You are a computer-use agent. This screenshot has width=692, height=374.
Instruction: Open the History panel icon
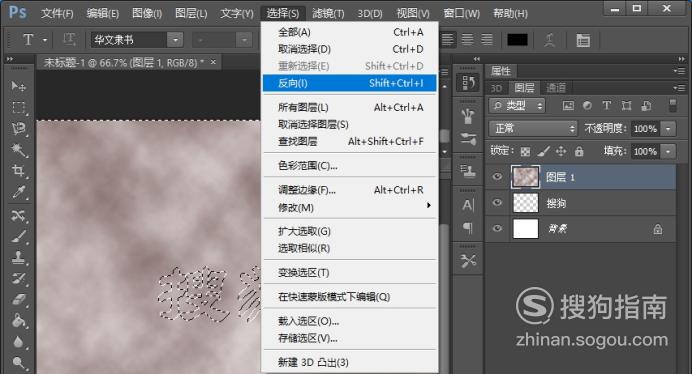(x=468, y=83)
